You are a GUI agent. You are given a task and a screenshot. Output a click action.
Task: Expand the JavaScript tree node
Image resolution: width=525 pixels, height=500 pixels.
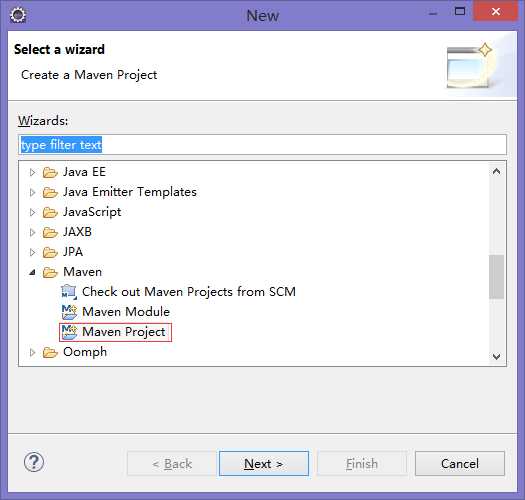(32, 212)
